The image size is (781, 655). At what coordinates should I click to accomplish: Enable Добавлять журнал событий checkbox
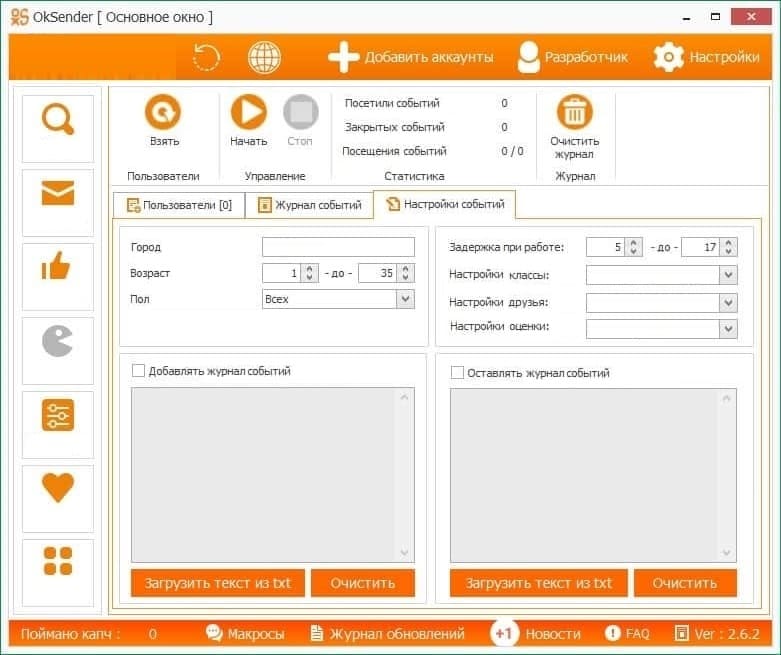coord(138,371)
